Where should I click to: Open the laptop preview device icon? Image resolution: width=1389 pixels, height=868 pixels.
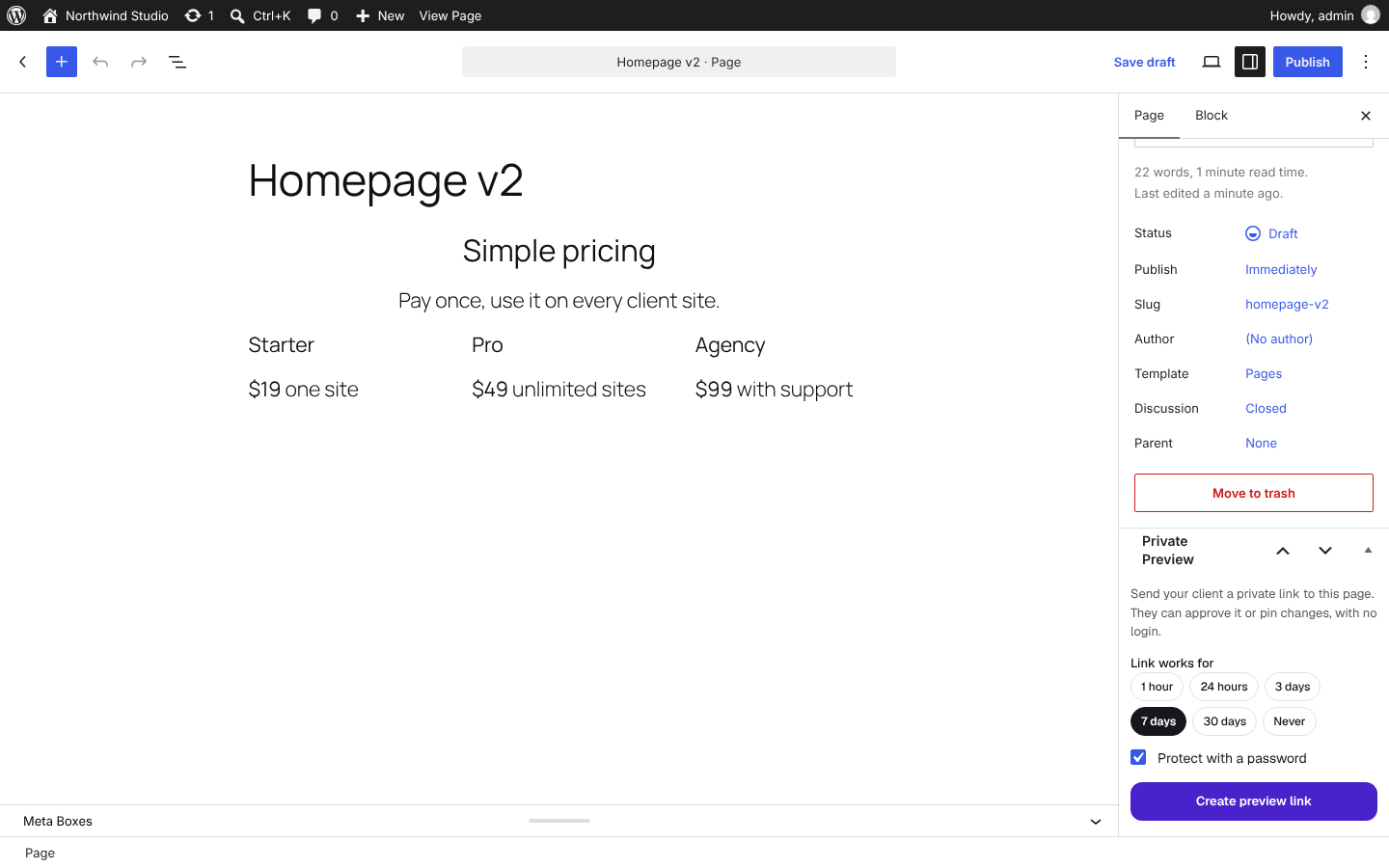click(x=1212, y=62)
